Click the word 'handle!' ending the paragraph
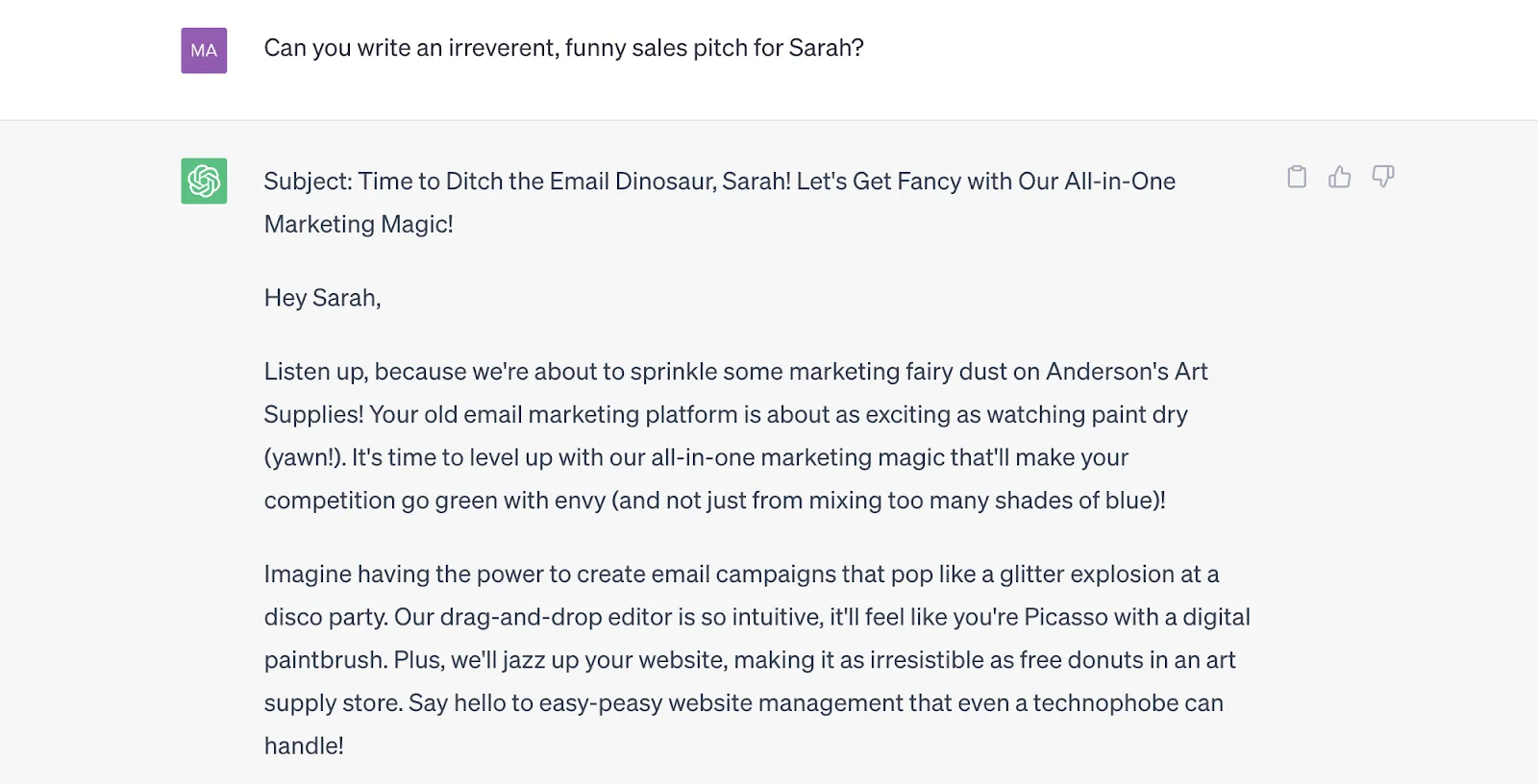 [x=304, y=746]
